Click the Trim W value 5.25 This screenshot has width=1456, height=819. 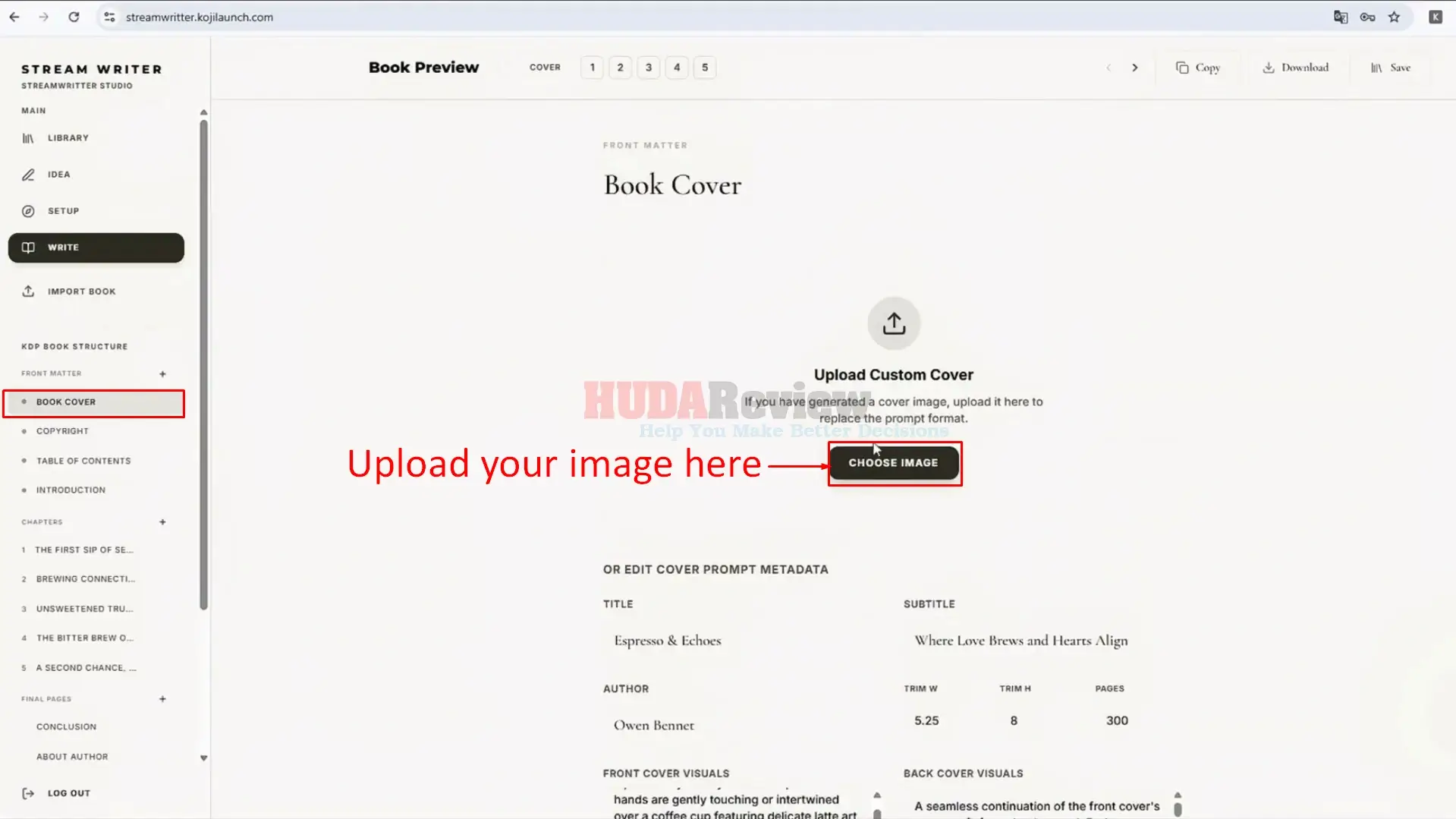pyautogui.click(x=926, y=720)
